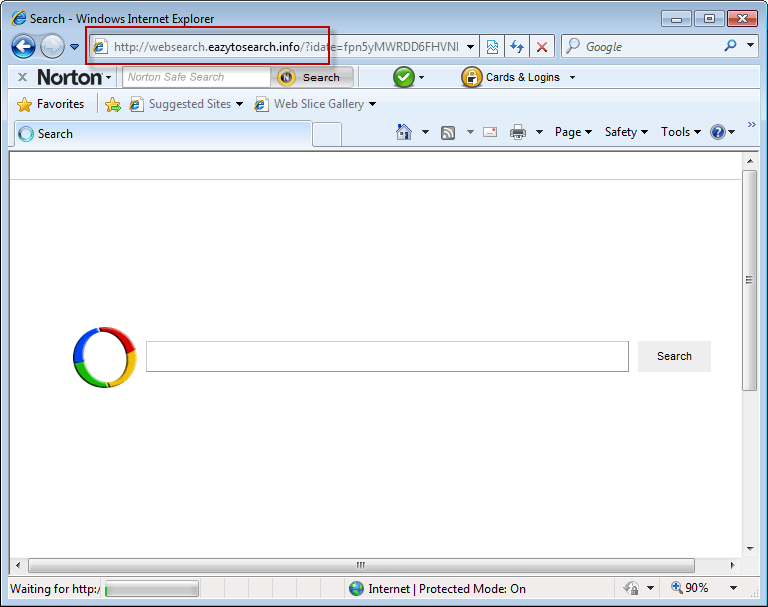Expand the feeds dropdown arrow
Screen dimensions: 768x607
[470, 132]
